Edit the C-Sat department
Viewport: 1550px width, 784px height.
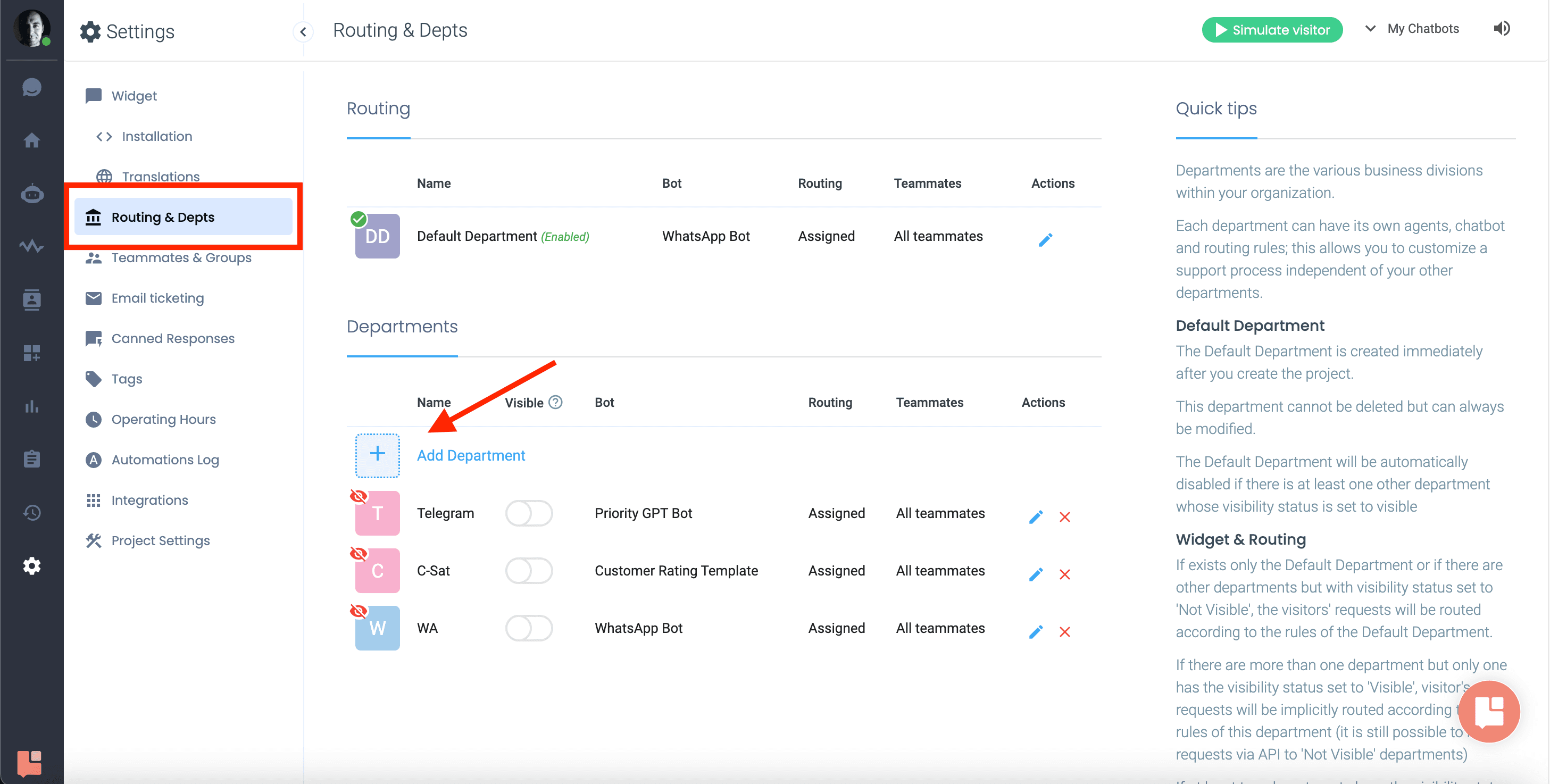[1036, 574]
